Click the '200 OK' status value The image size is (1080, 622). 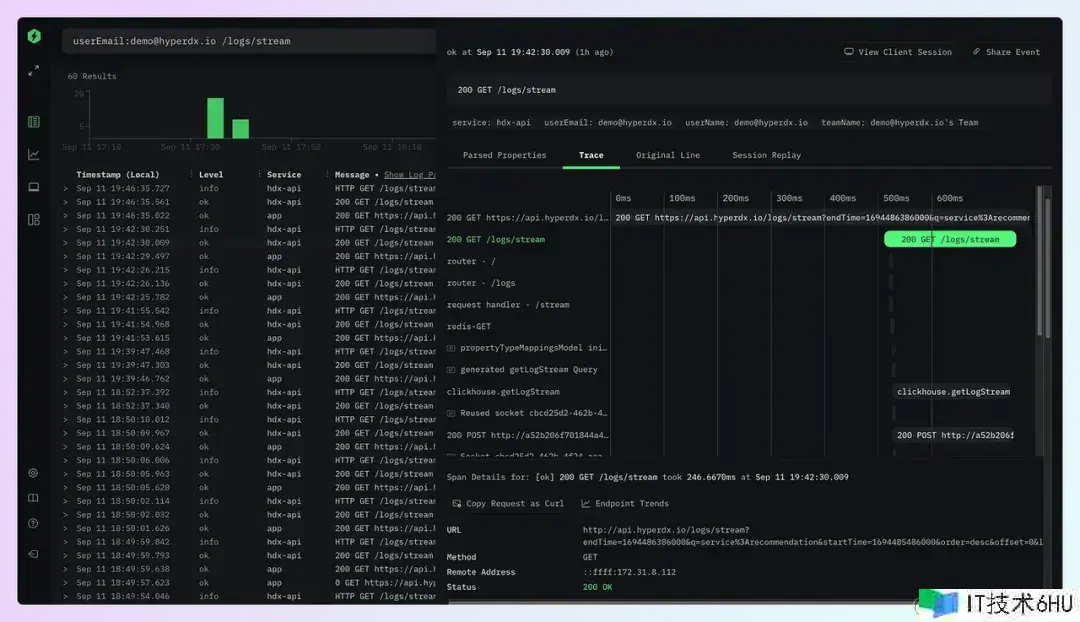(x=597, y=587)
